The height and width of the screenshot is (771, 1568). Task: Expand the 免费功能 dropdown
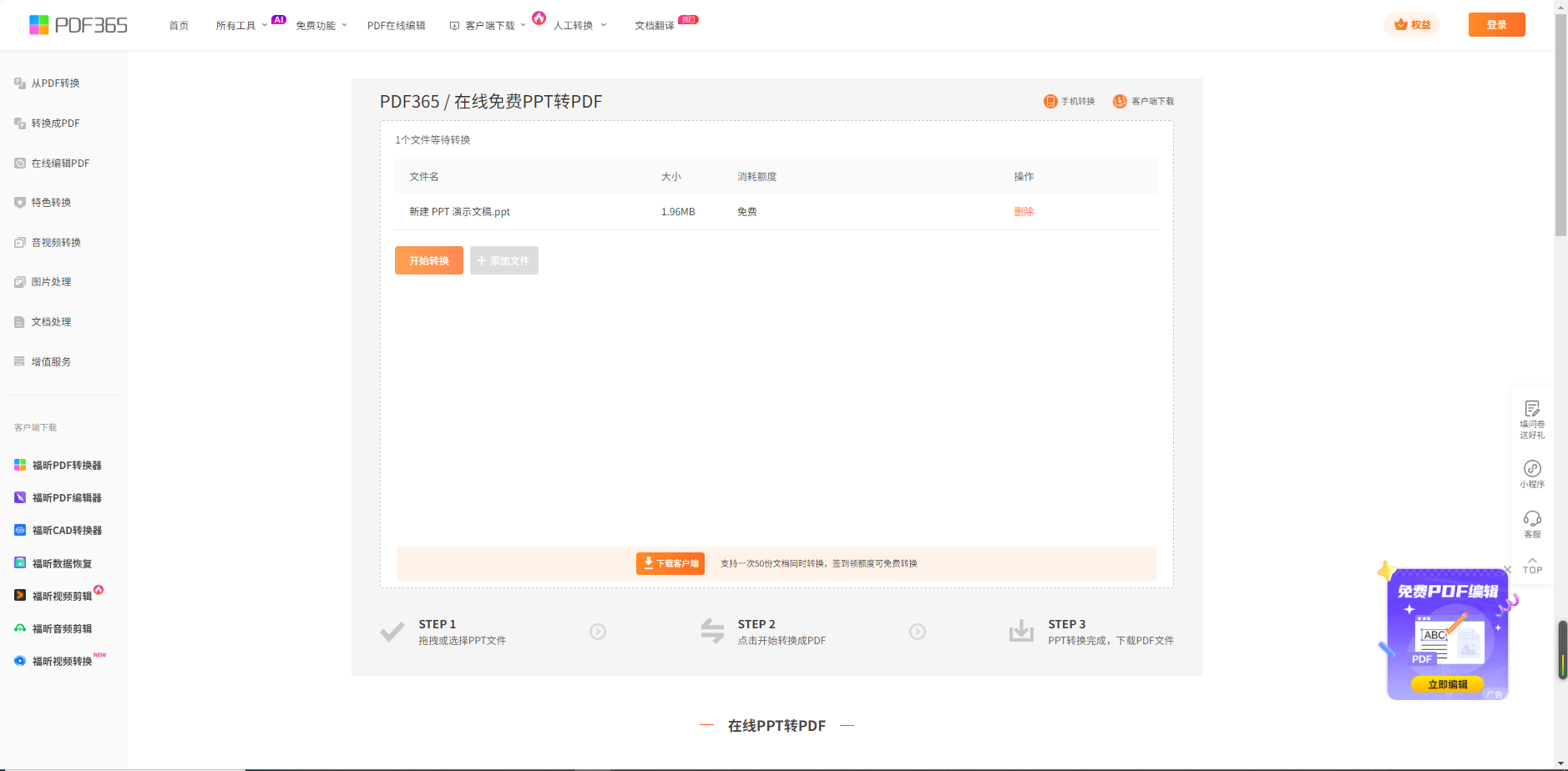(x=321, y=26)
